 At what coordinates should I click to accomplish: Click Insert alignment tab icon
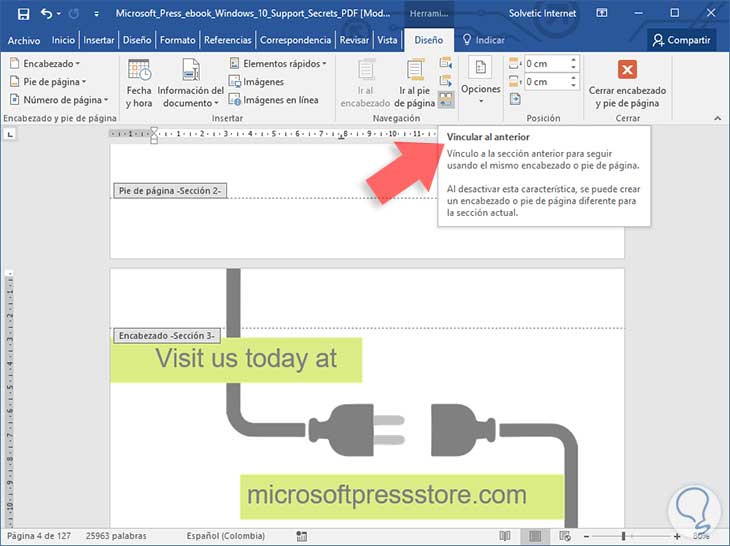pyautogui.click(x=515, y=99)
